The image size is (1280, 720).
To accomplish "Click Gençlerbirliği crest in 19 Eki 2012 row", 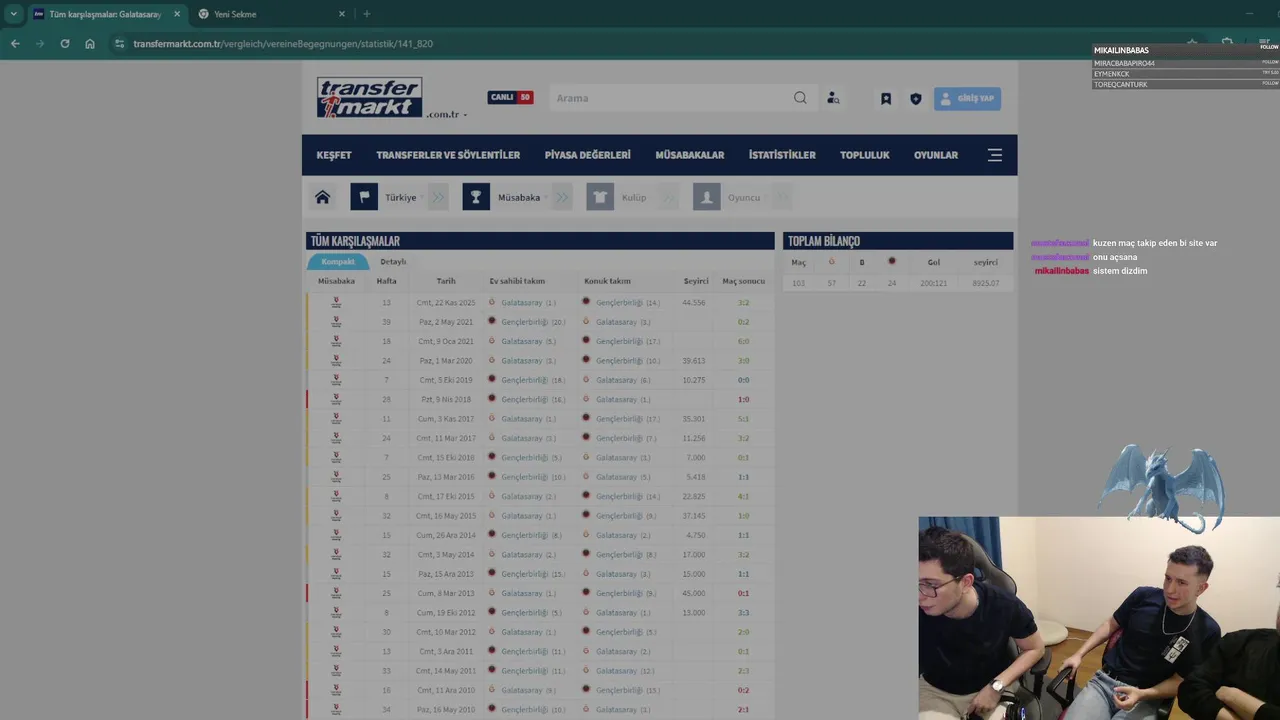I will pyautogui.click(x=492, y=612).
